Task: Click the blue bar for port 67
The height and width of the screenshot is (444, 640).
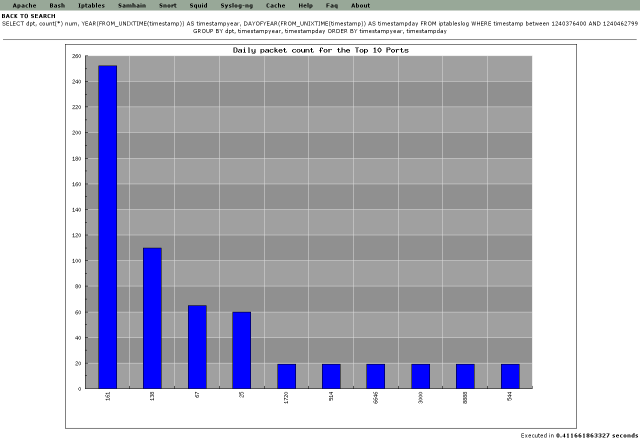Action: [197, 347]
